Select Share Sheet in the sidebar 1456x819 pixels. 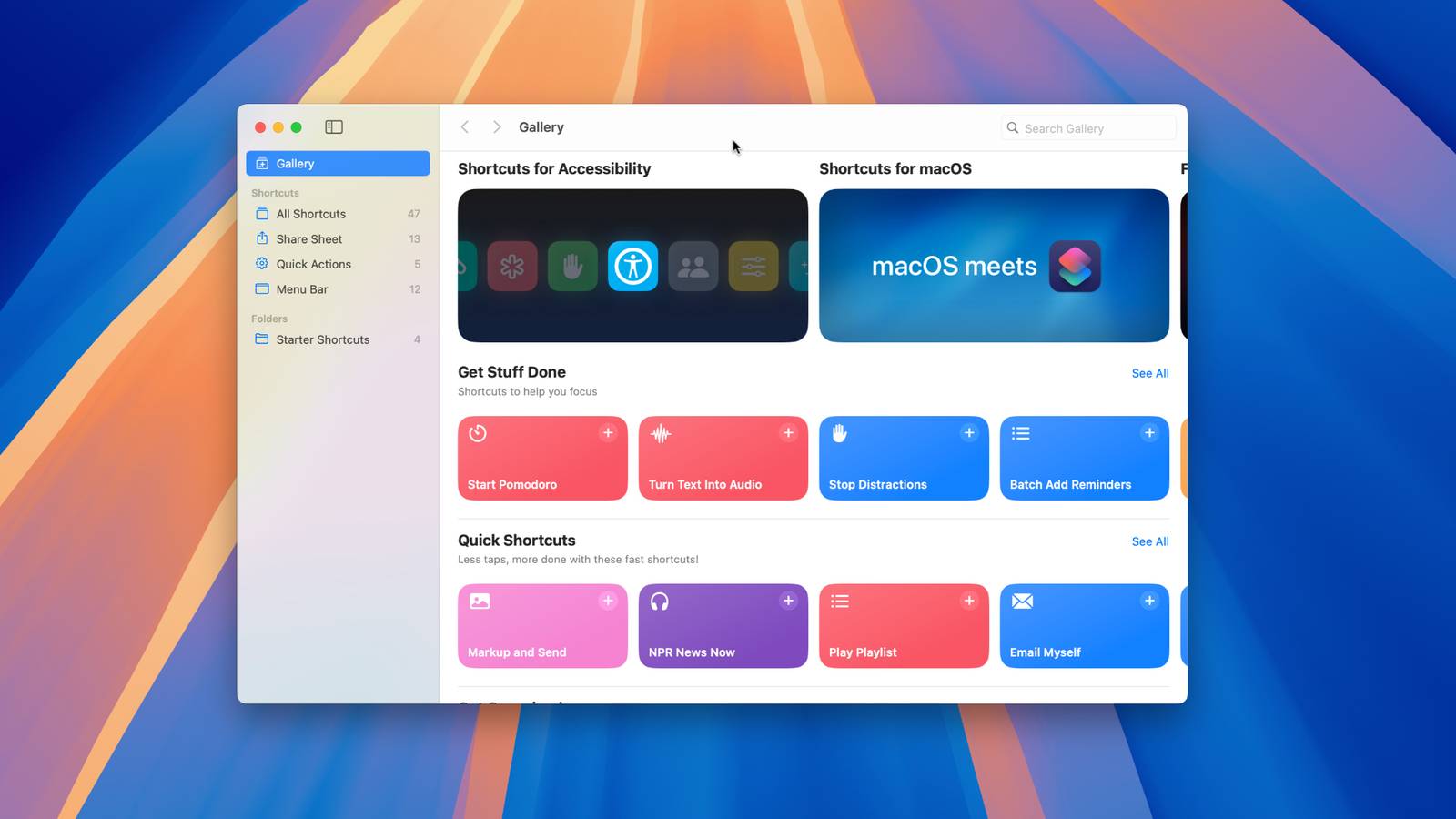(309, 239)
